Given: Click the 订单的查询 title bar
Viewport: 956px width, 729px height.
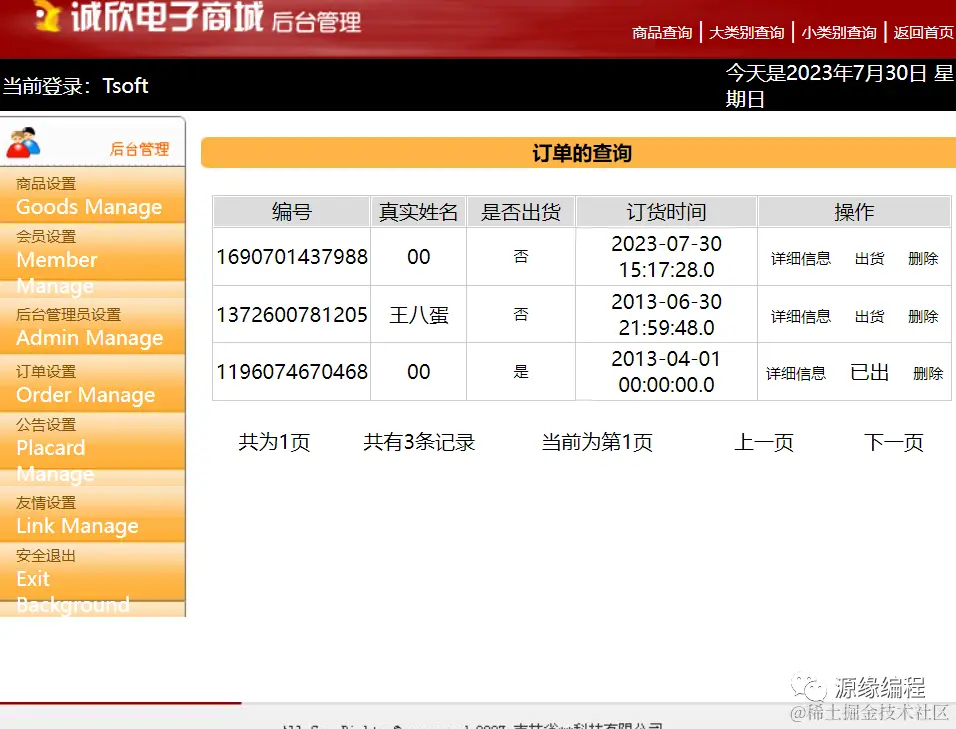Looking at the screenshot, I should point(579,152).
